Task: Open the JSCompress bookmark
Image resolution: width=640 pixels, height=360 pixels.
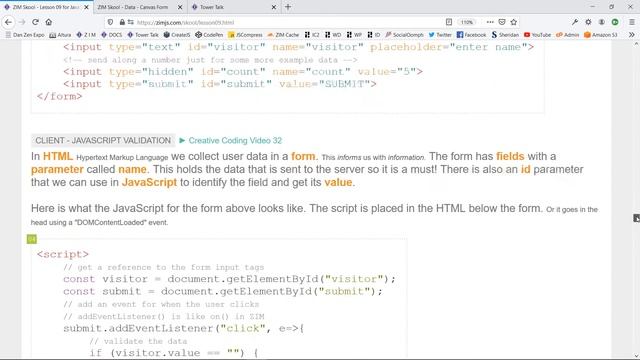Action: click(245, 35)
